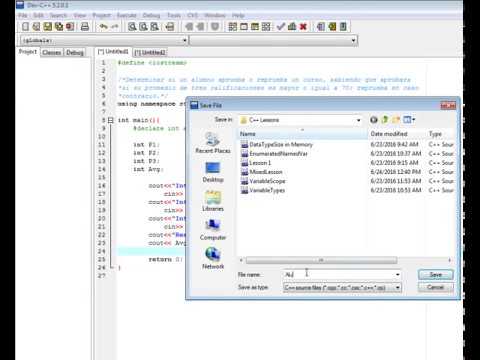Click the green Up one level icon
This screenshot has width=480, height=360.
click(385, 120)
